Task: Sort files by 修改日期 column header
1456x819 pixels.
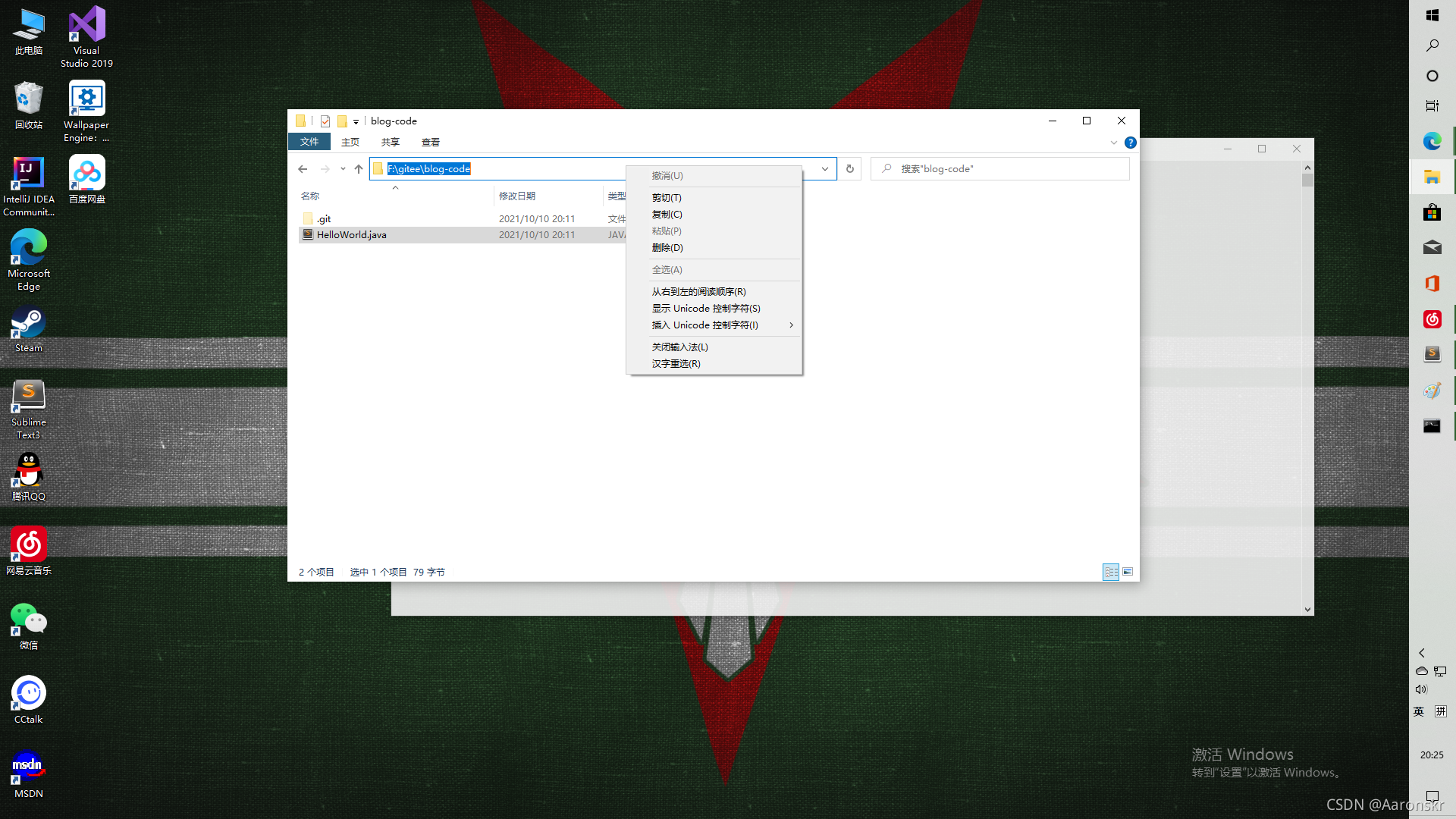Action: pyautogui.click(x=548, y=196)
